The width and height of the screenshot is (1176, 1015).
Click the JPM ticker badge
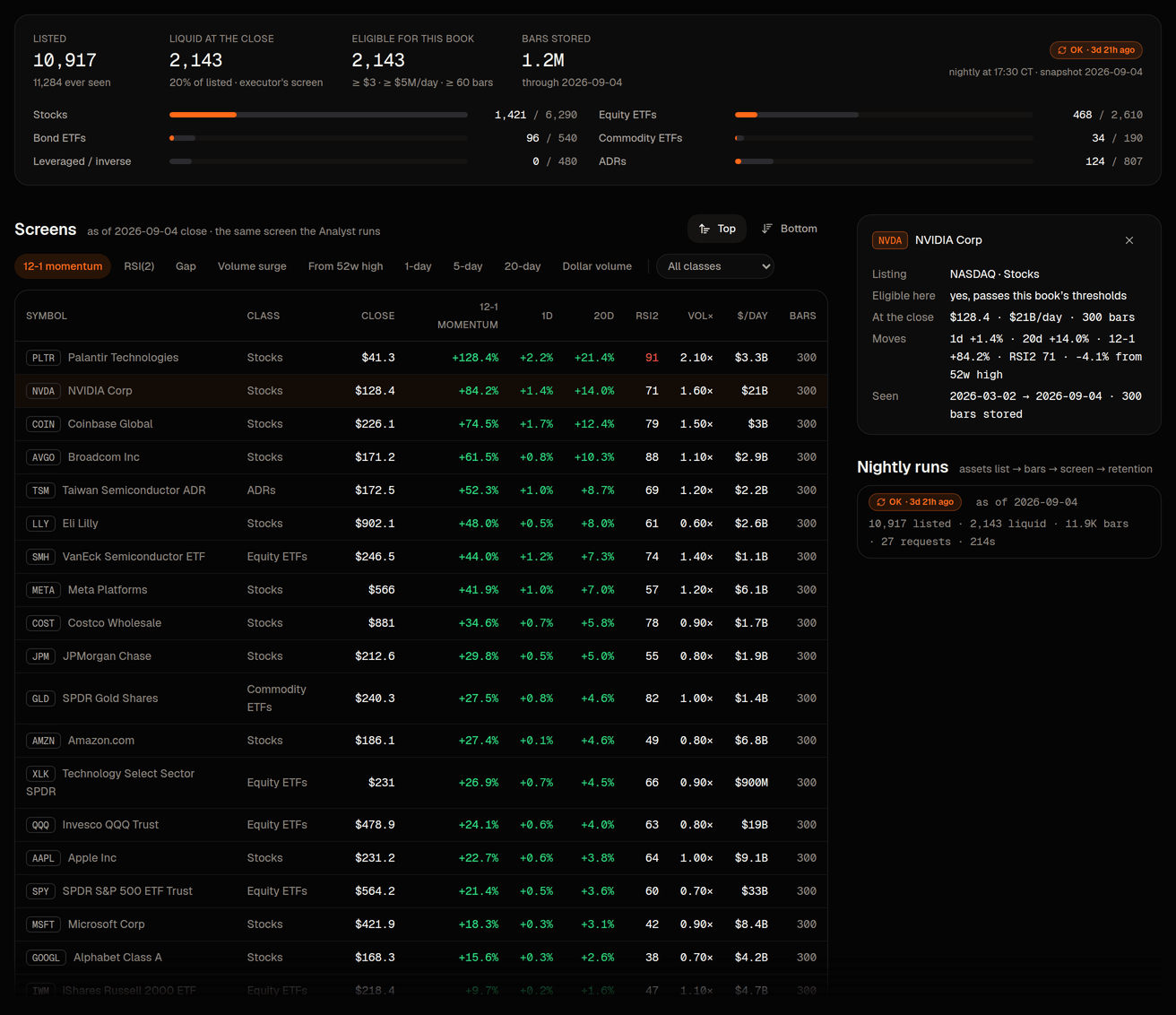[40, 656]
